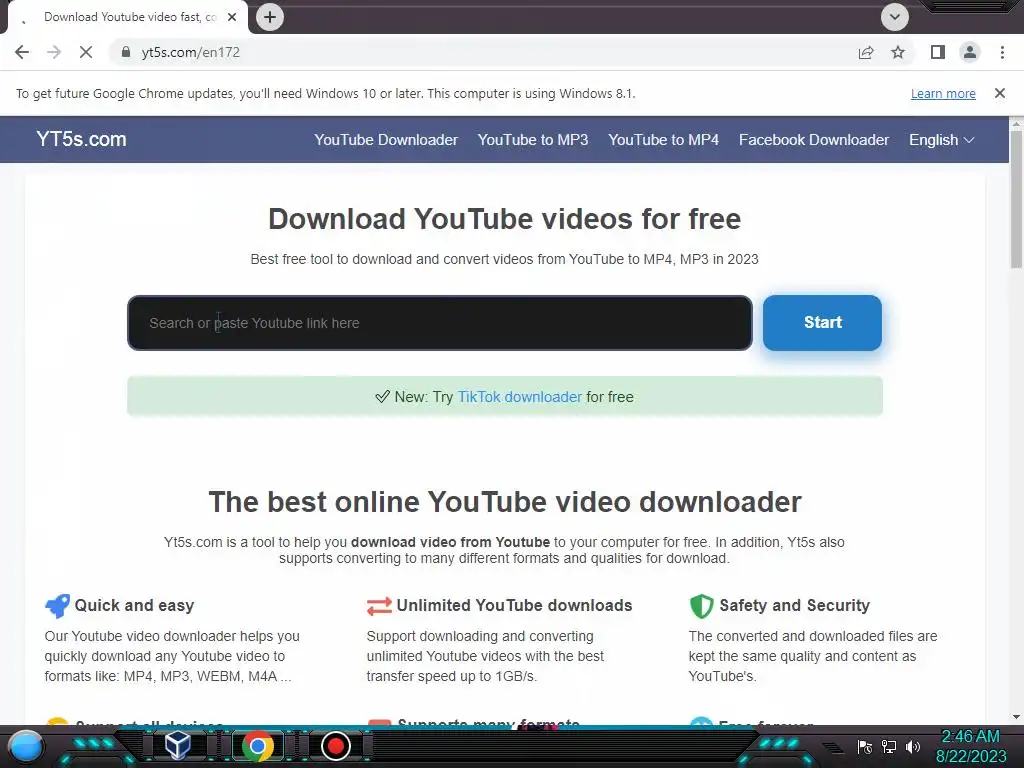1024x768 pixels.
Task: Click the heading The best online YouTube video downloader
Action: coord(505,502)
